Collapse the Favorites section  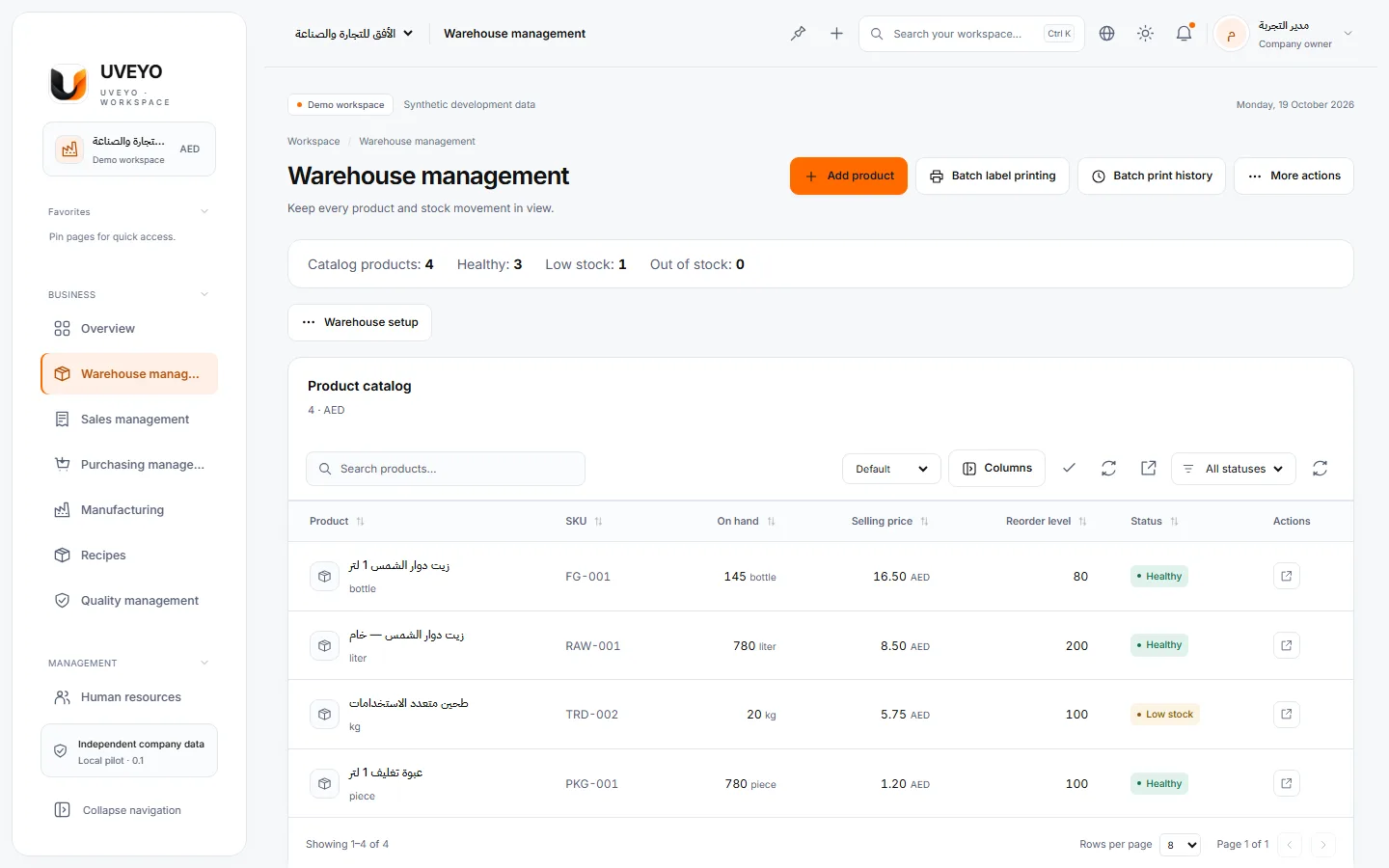click(204, 211)
